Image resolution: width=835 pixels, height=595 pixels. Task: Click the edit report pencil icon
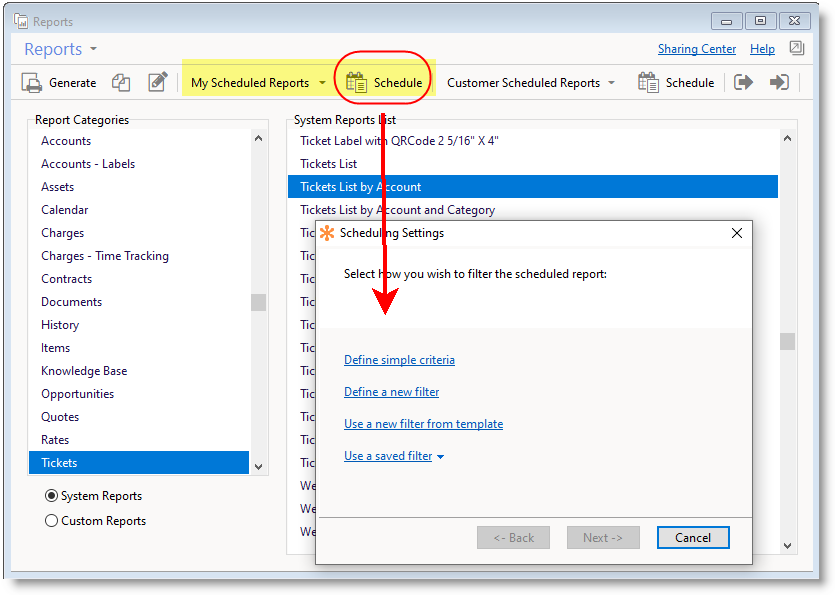click(x=157, y=83)
